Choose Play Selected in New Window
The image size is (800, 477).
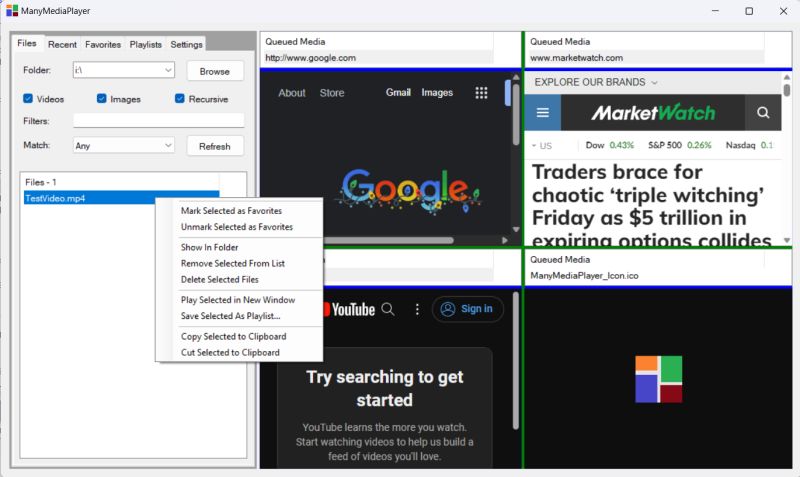coord(238,300)
